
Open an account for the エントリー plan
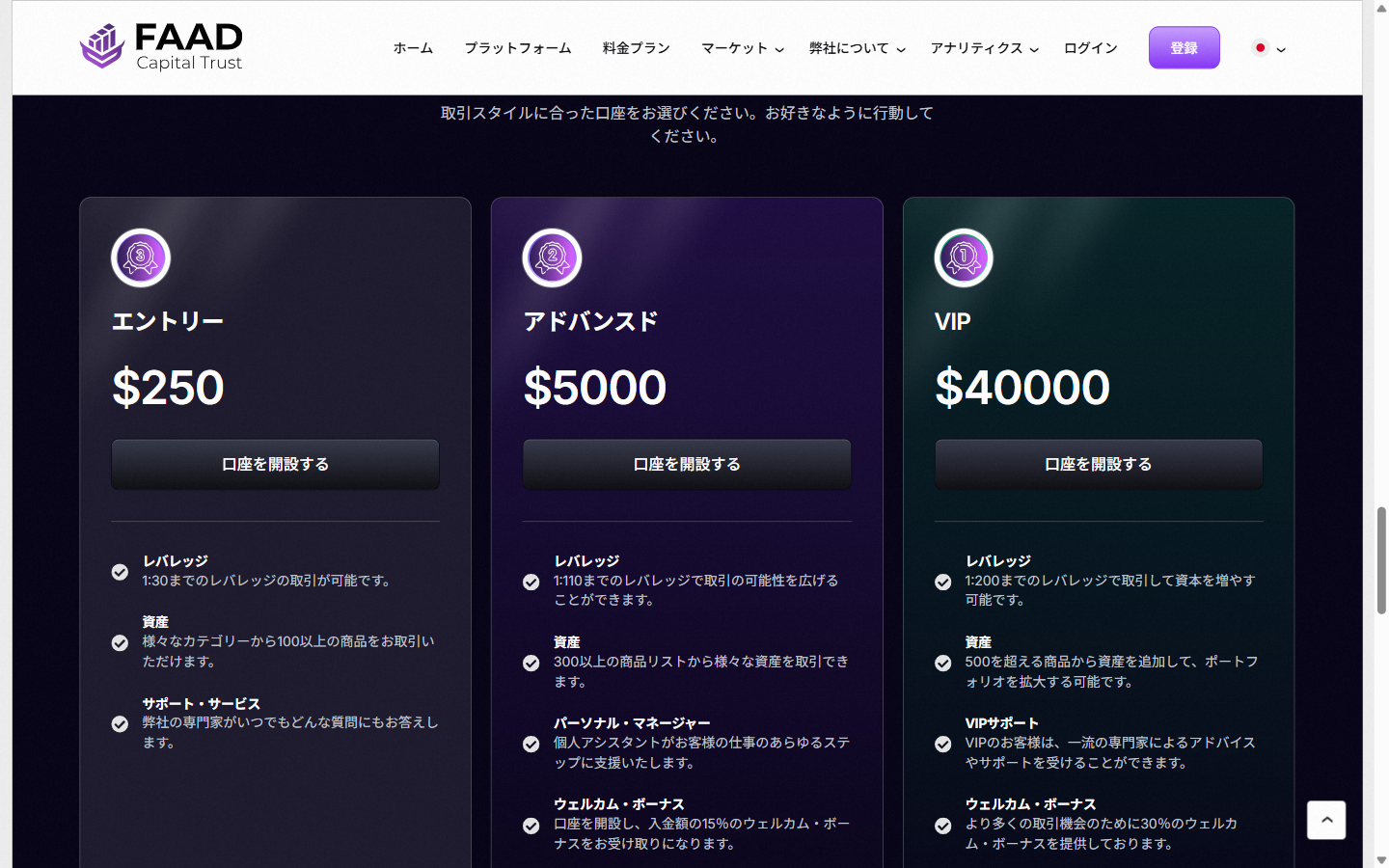[x=275, y=464]
